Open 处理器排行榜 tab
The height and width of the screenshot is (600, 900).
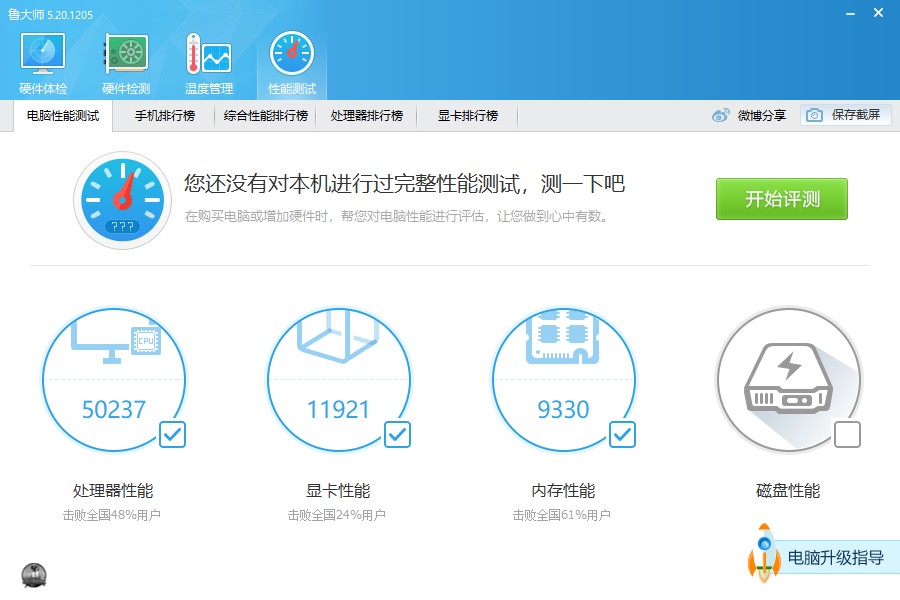[367, 116]
